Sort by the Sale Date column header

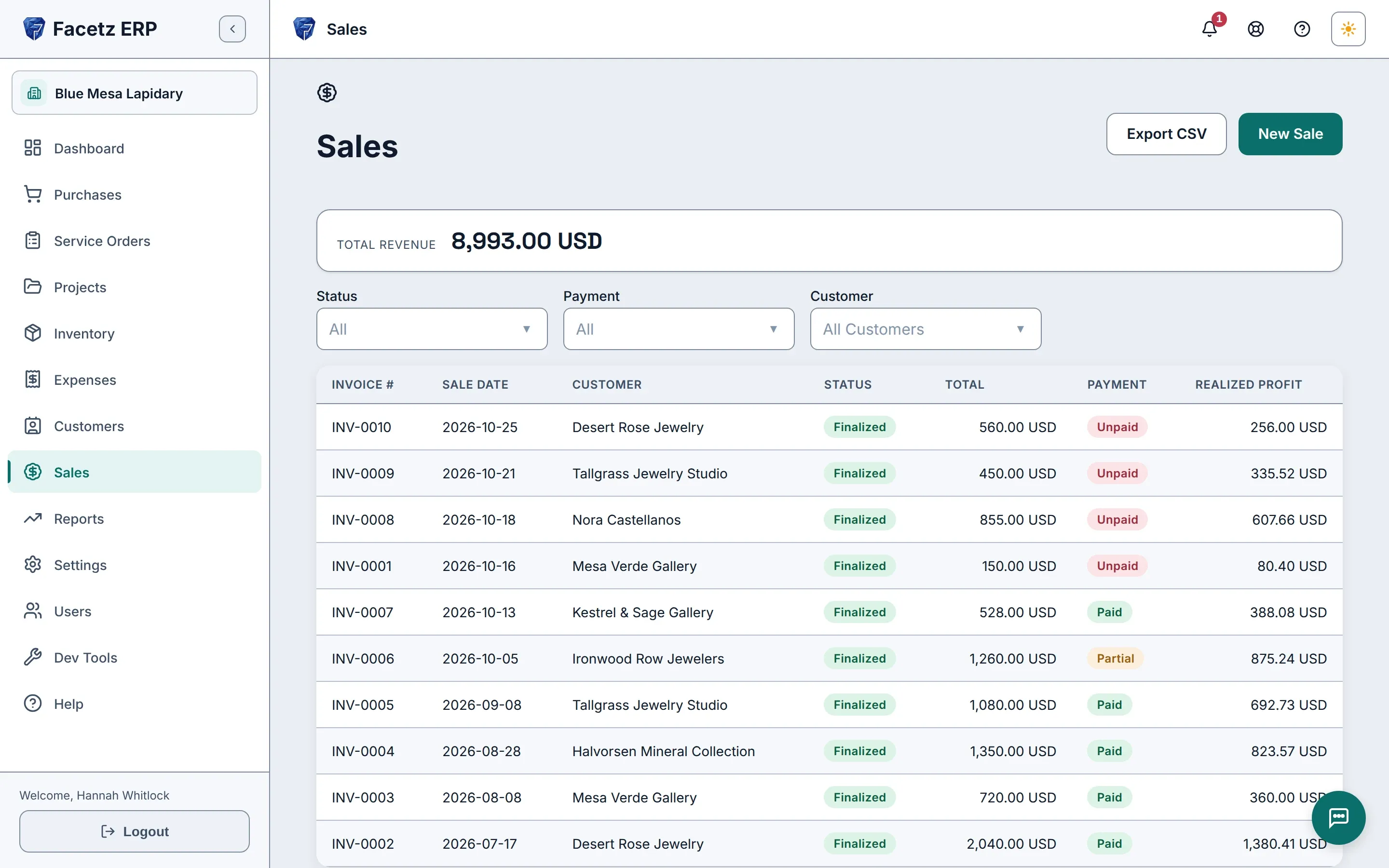coord(475,385)
